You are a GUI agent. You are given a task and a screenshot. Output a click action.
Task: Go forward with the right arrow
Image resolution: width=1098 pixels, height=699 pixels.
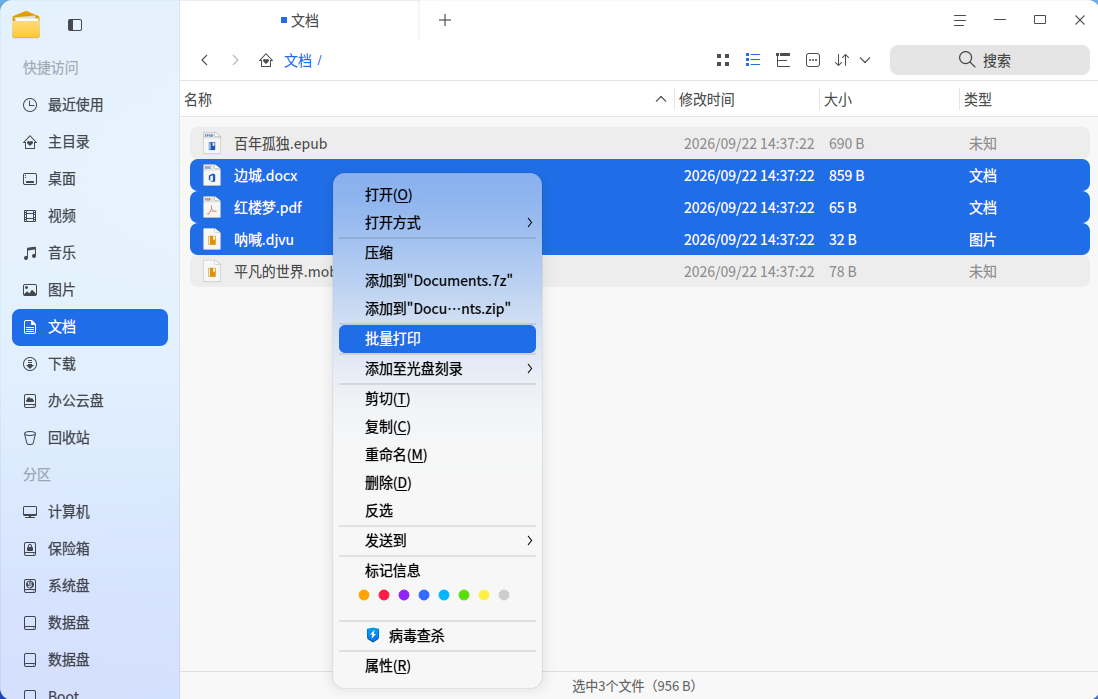coord(235,60)
